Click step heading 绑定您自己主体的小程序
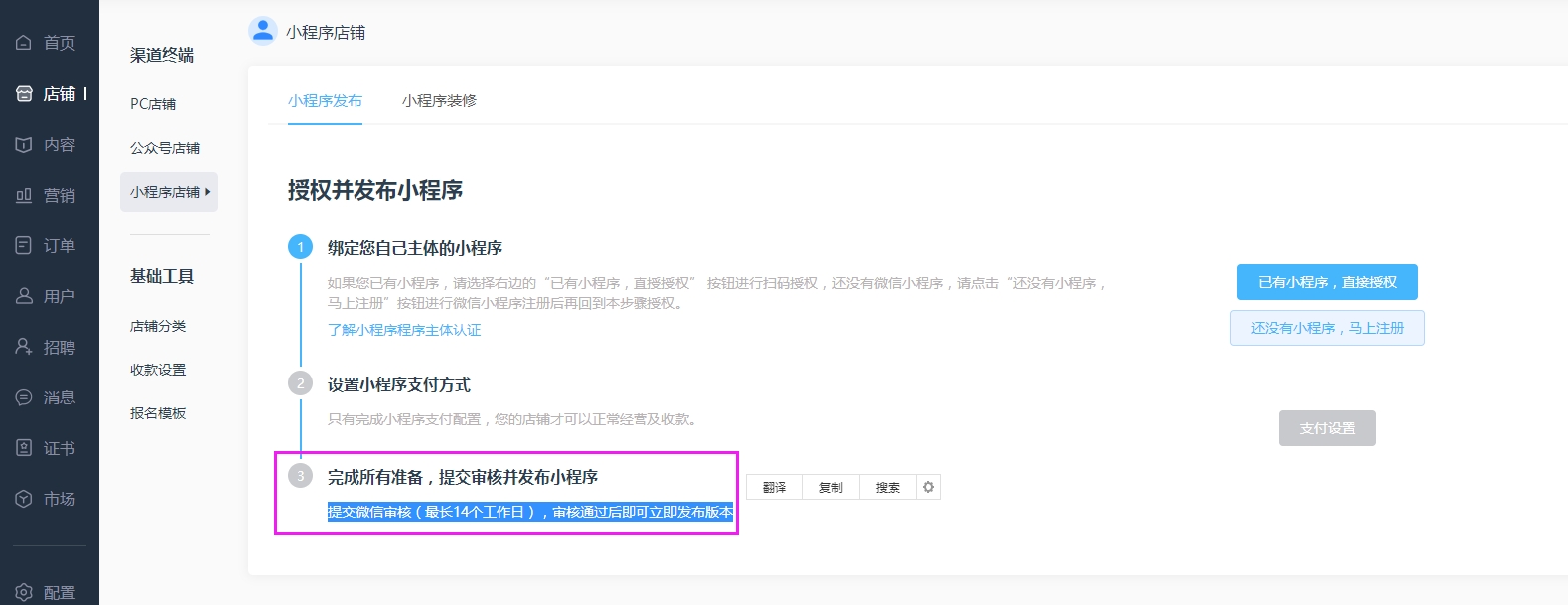Image resolution: width=1568 pixels, height=605 pixels. tap(415, 248)
